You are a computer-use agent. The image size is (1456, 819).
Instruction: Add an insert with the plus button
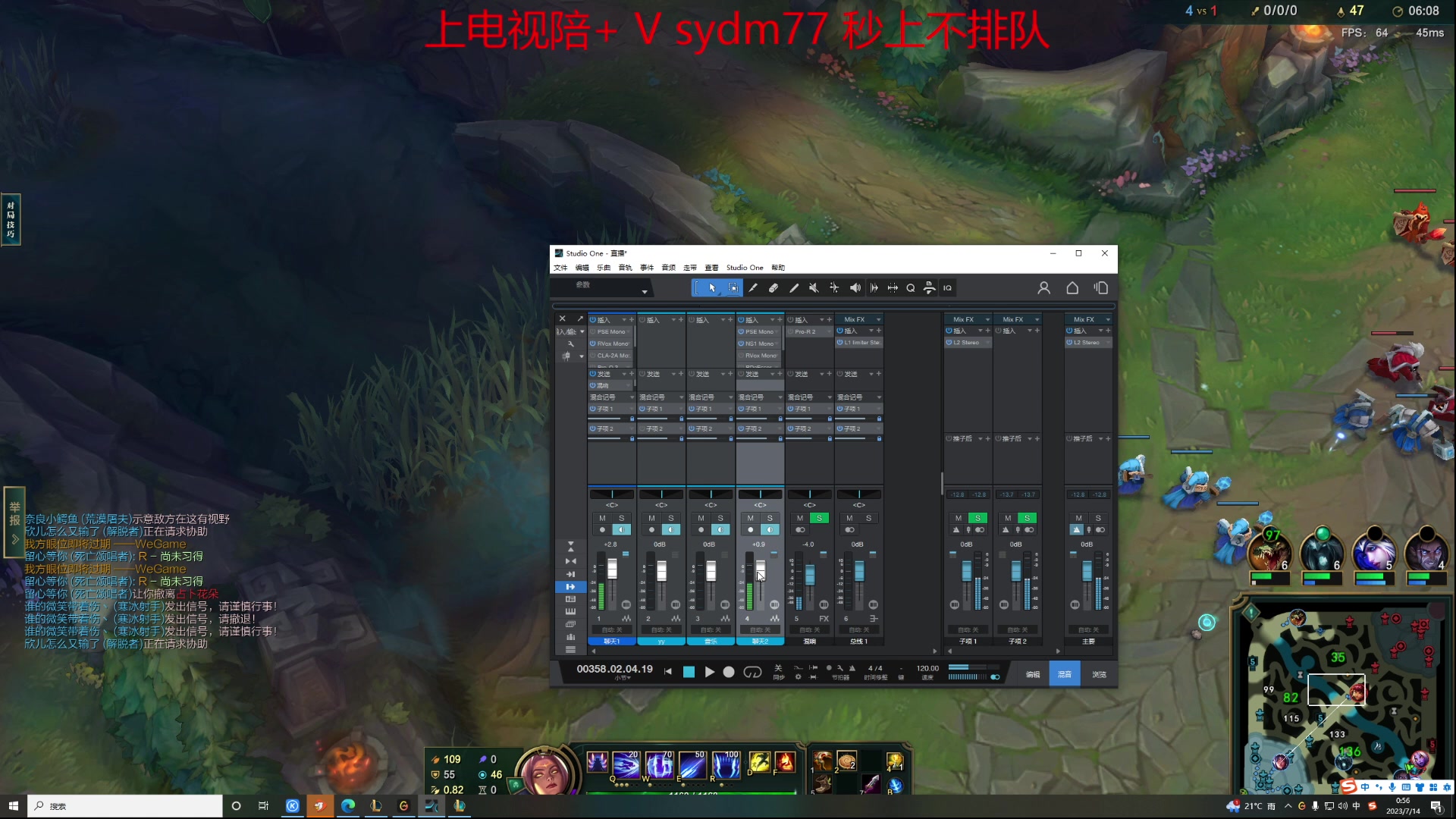(x=632, y=320)
